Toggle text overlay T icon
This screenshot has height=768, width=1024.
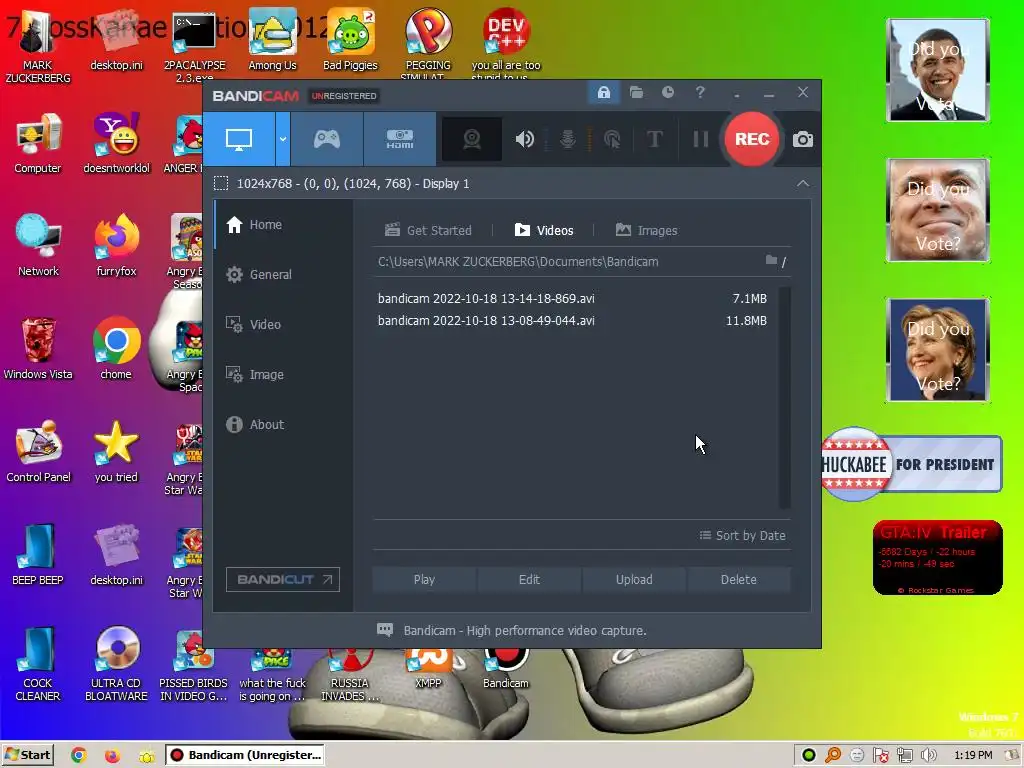pyautogui.click(x=654, y=139)
